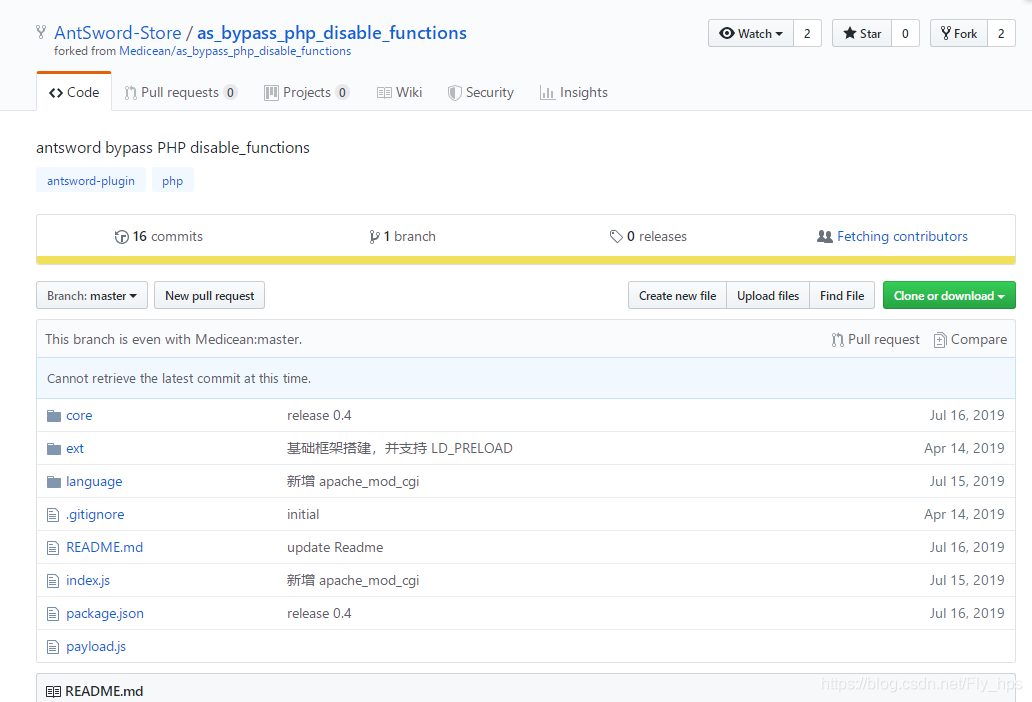Click Fetching contributors link
Screen dimensions: 1032x702
coord(902,237)
